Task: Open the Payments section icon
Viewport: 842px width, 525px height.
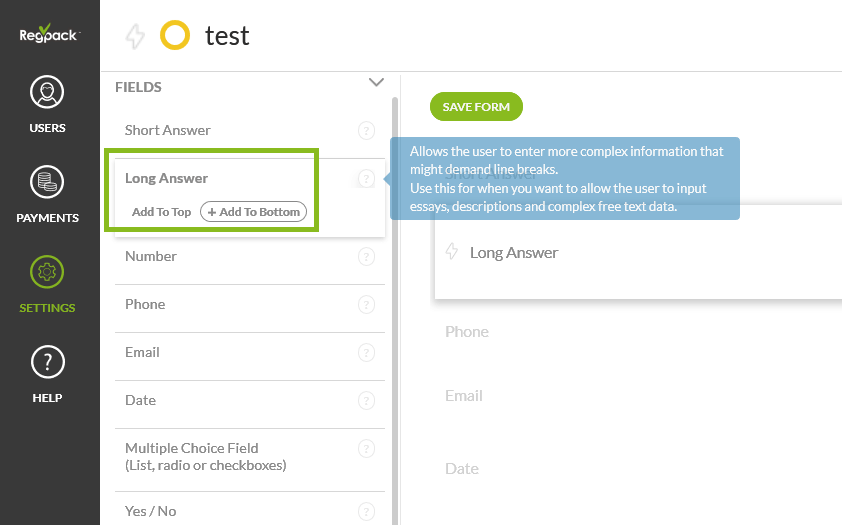Action: [47, 183]
